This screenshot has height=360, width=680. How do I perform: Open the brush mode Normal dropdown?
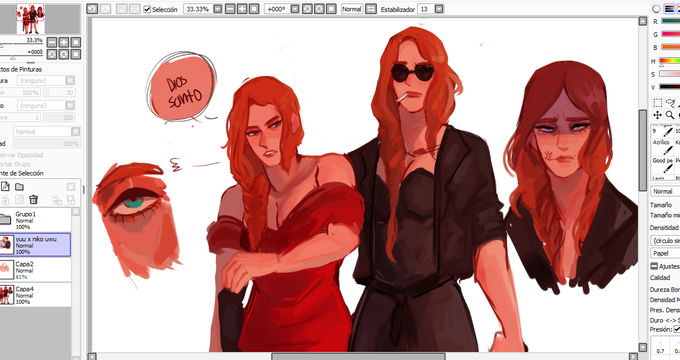point(665,191)
